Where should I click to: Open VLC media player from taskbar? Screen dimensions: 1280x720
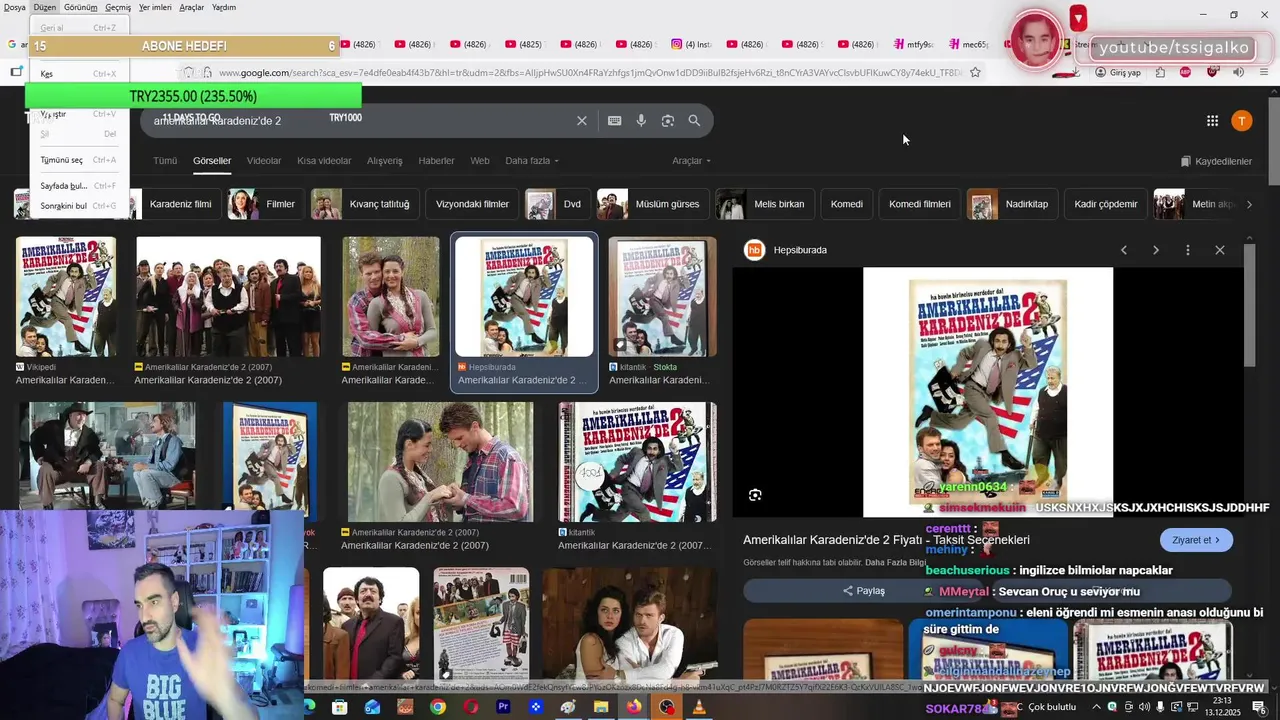tap(699, 707)
